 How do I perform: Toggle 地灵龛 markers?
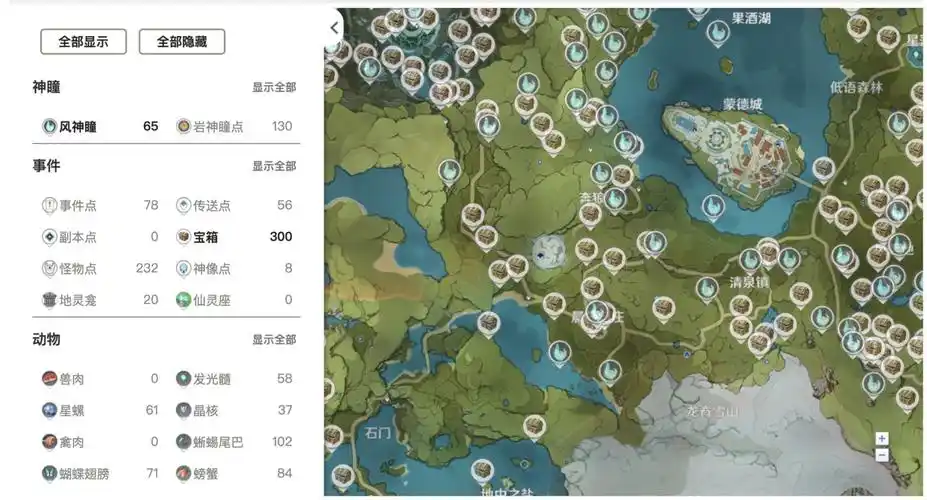(x=99, y=300)
